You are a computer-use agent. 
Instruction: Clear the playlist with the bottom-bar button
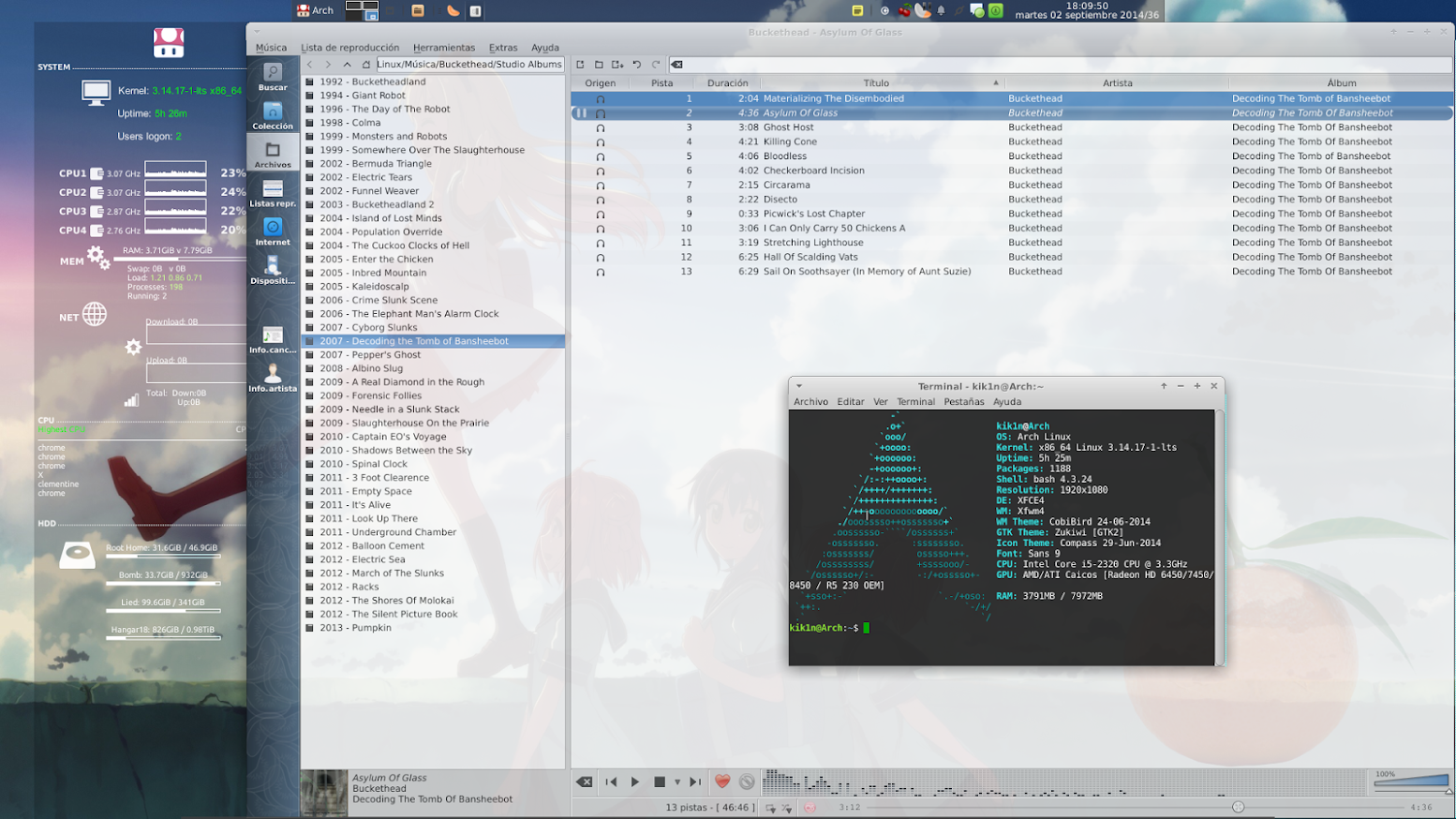[585, 782]
